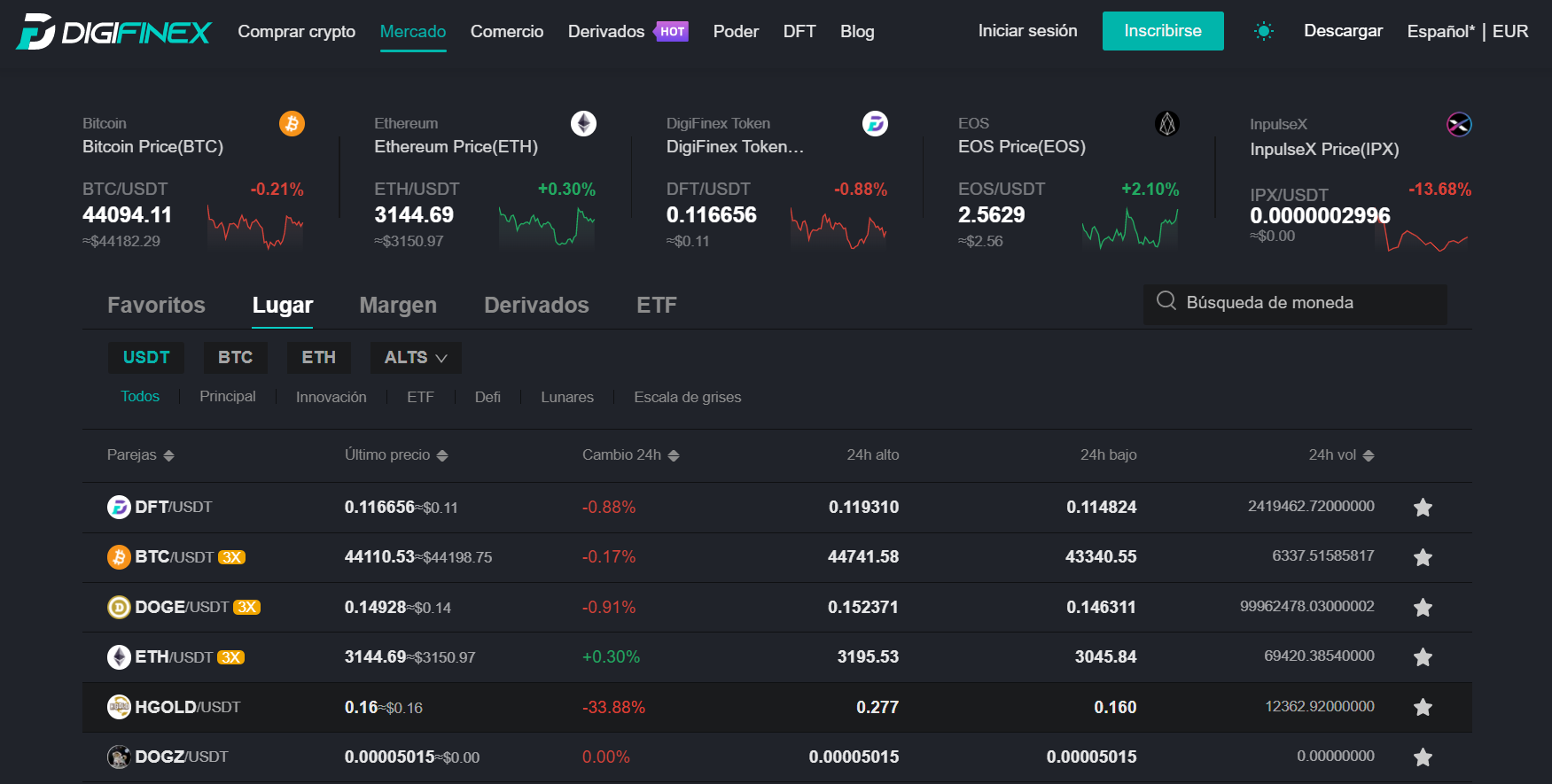Click the search magnifier icon
Screen dimensions: 1552x784
coord(1166,301)
